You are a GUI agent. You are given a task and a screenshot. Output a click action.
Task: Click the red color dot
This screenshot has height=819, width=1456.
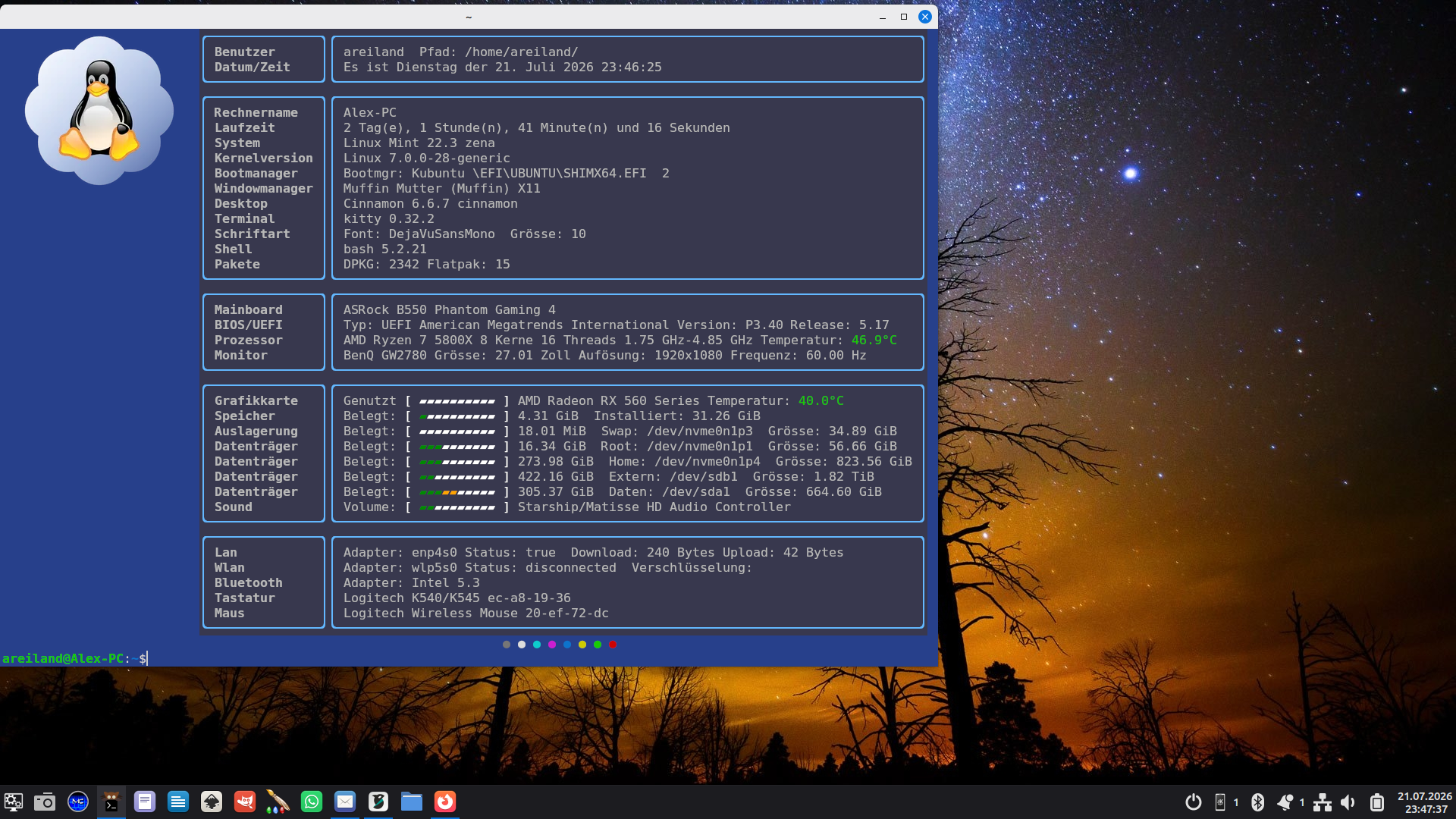(613, 645)
